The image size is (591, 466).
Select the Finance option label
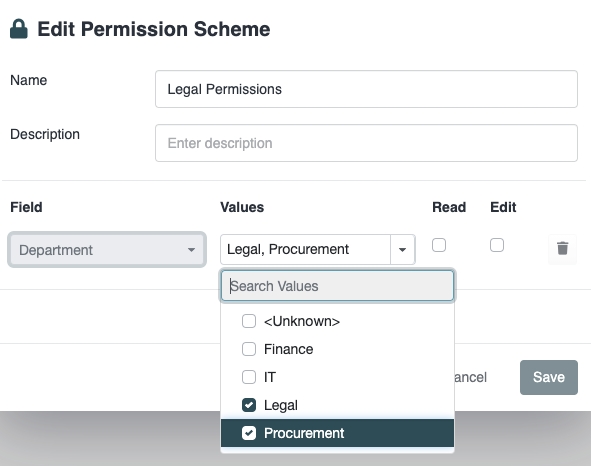tap(288, 349)
